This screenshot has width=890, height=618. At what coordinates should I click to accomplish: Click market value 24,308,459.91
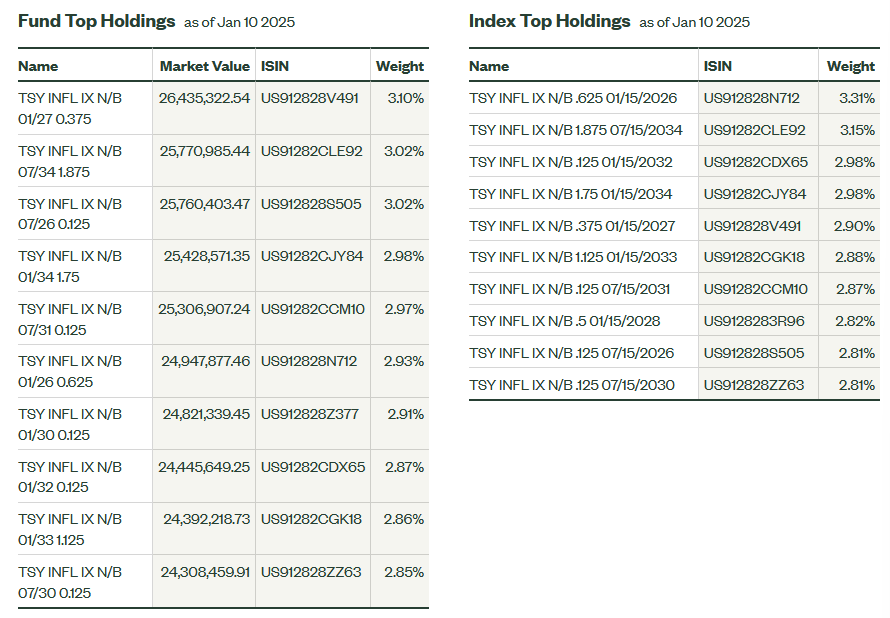tap(205, 571)
